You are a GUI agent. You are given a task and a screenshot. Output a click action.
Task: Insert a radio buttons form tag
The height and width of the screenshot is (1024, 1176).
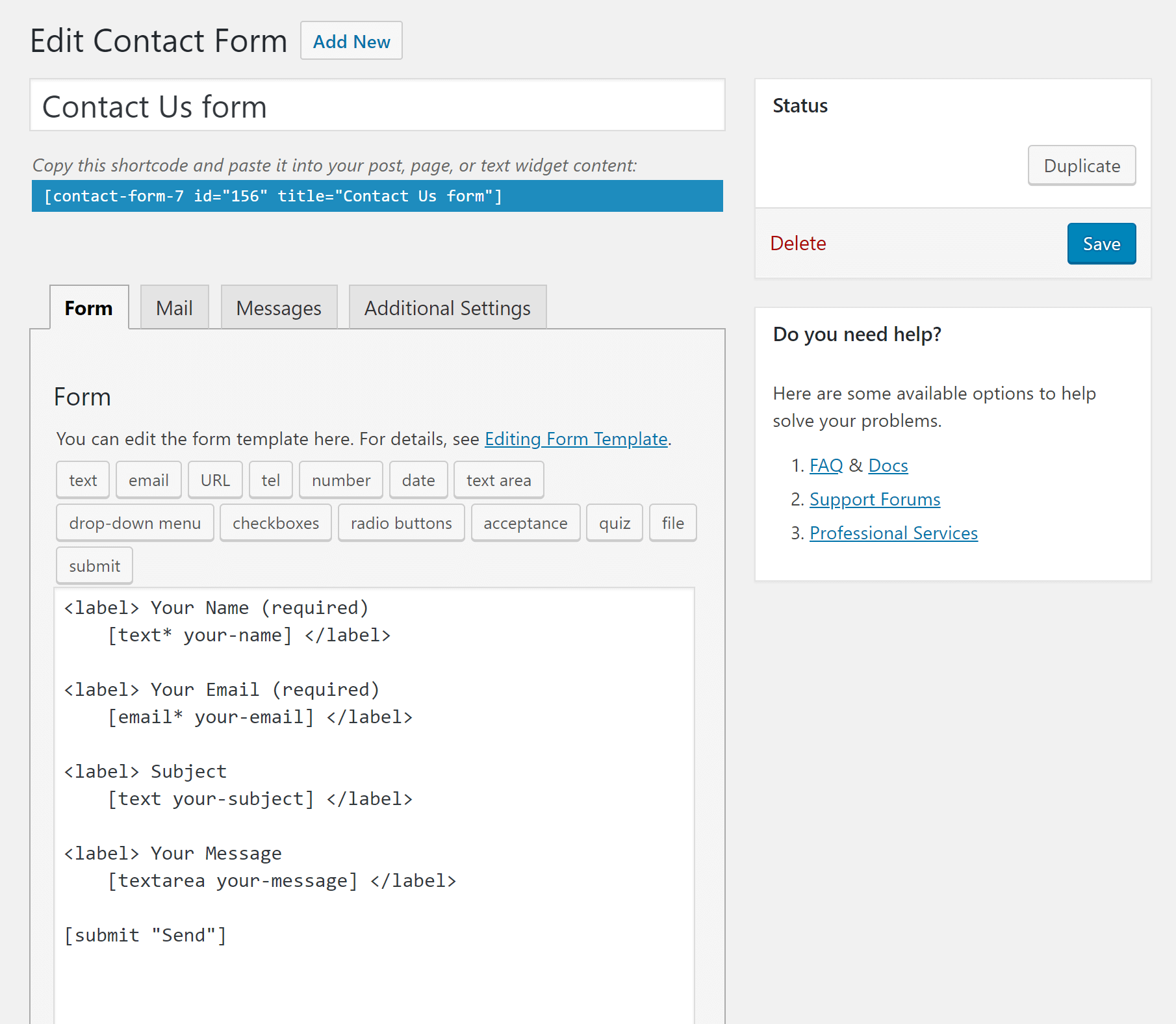tap(400, 522)
